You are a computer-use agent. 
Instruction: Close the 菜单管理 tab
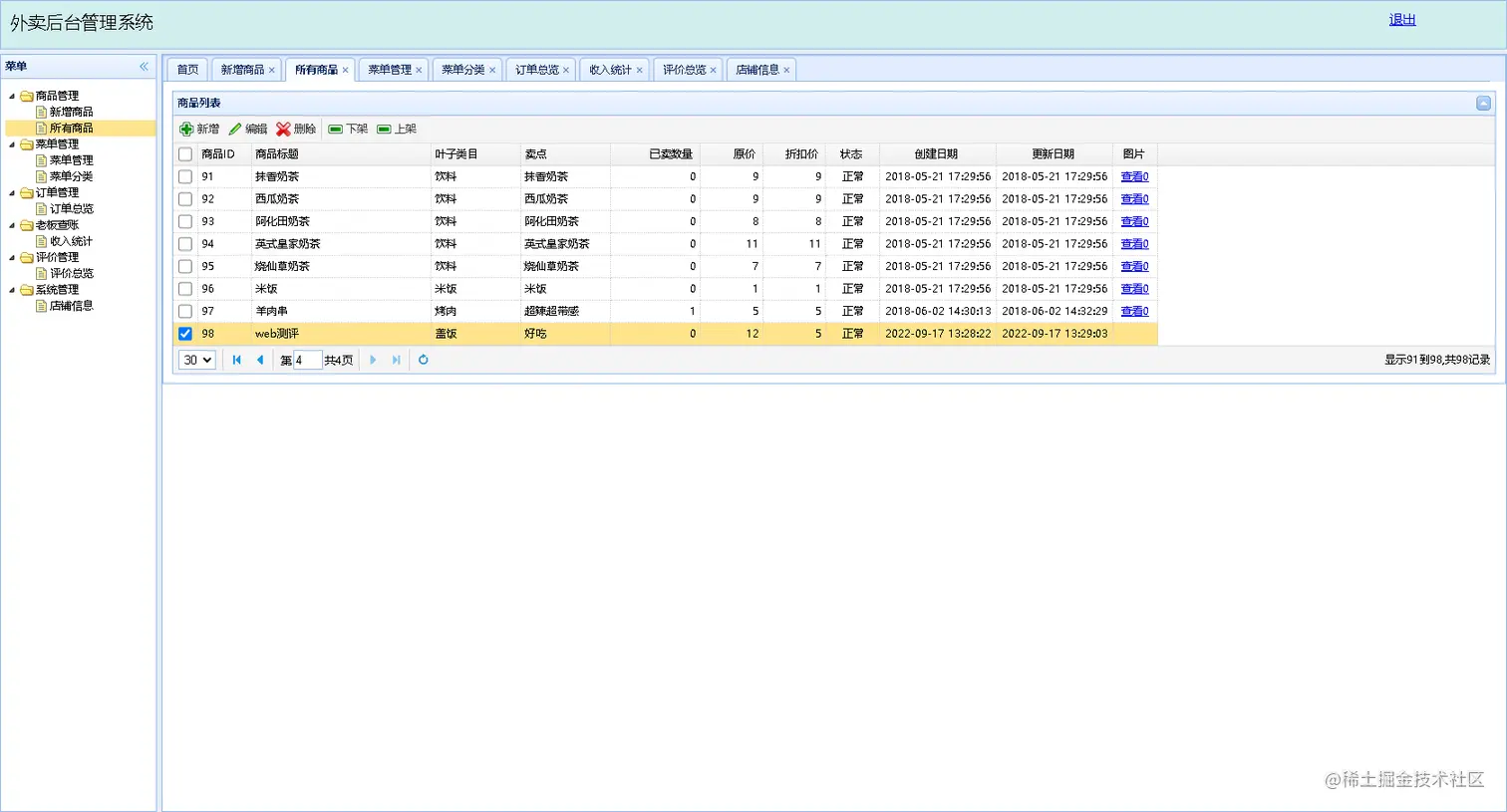pyautogui.click(x=419, y=70)
